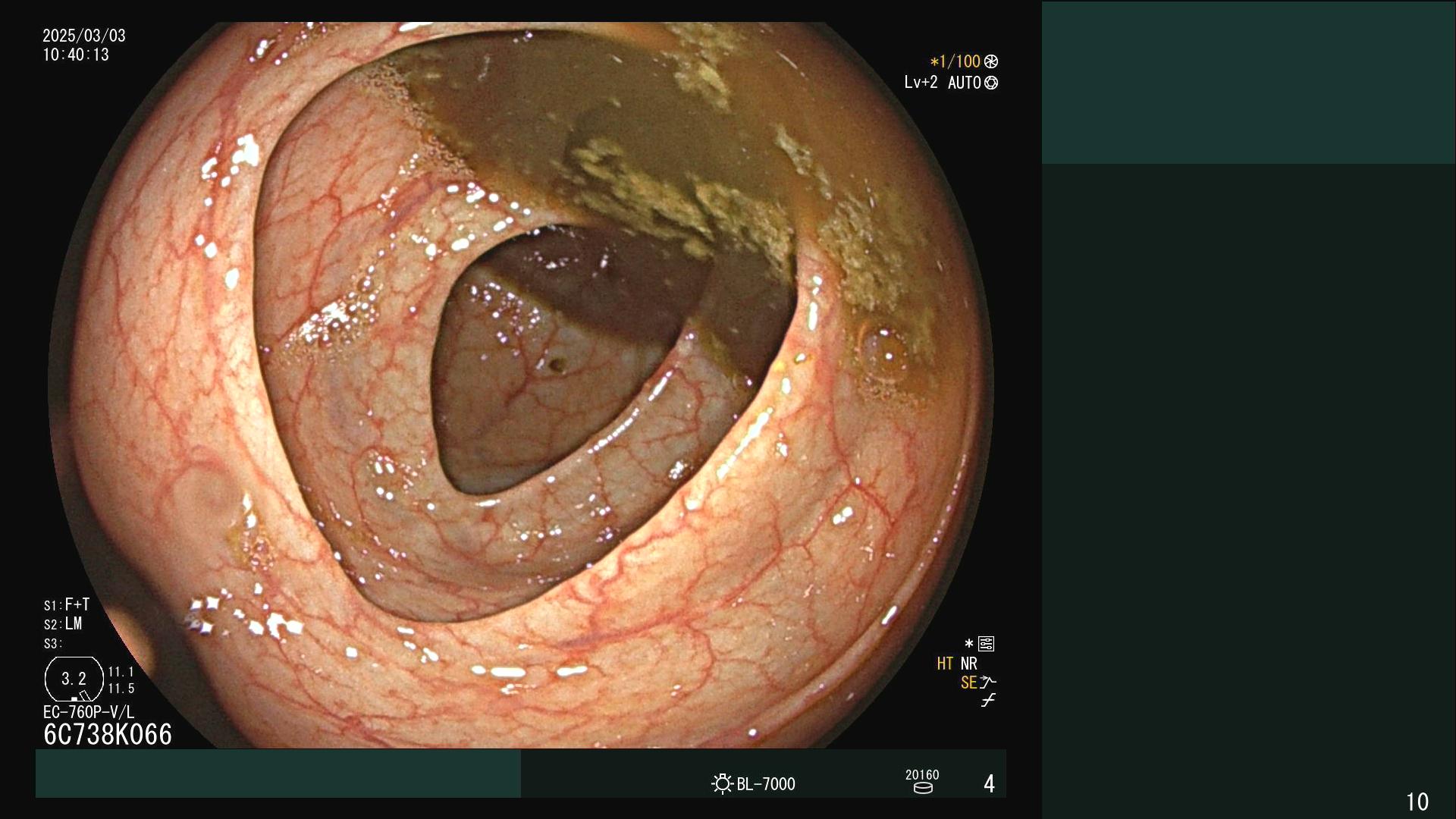Click the SE structure enhancement curve icon
1456x819 pixels.
987,682
